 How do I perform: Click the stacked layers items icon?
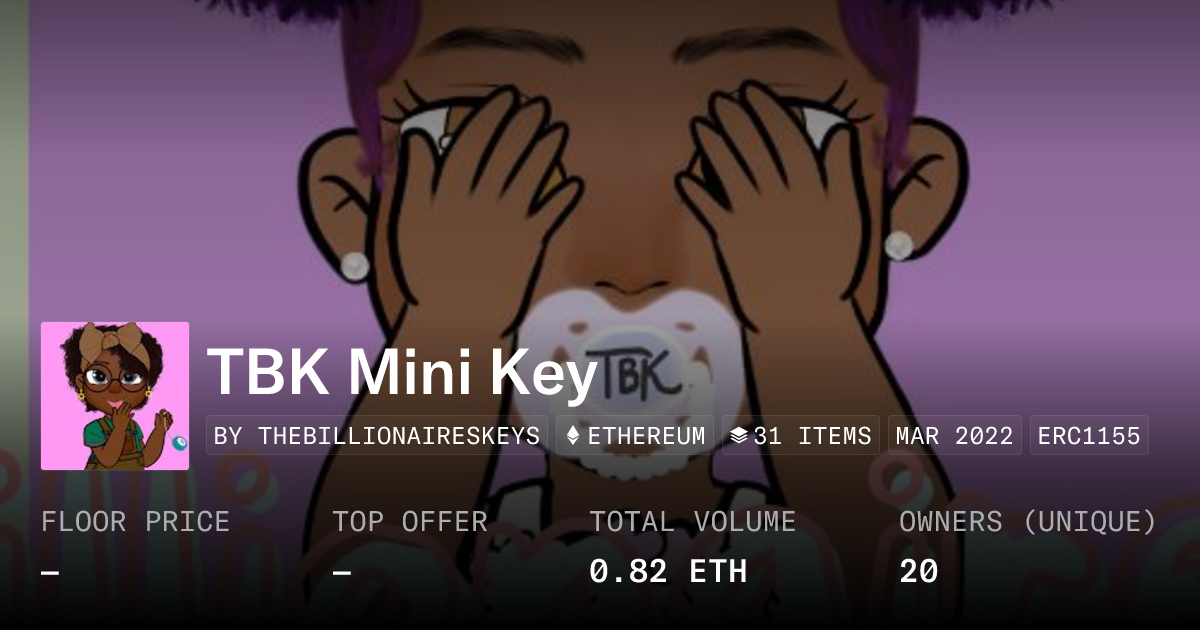point(739,436)
